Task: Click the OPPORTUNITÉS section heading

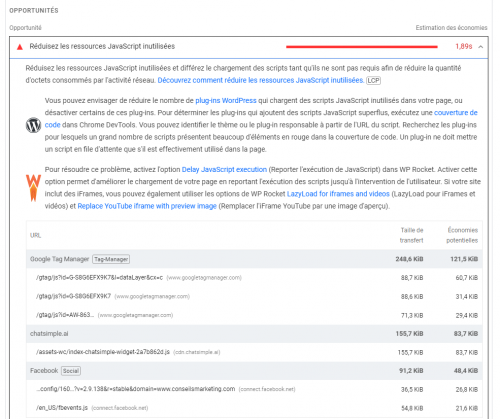Action: [34, 11]
